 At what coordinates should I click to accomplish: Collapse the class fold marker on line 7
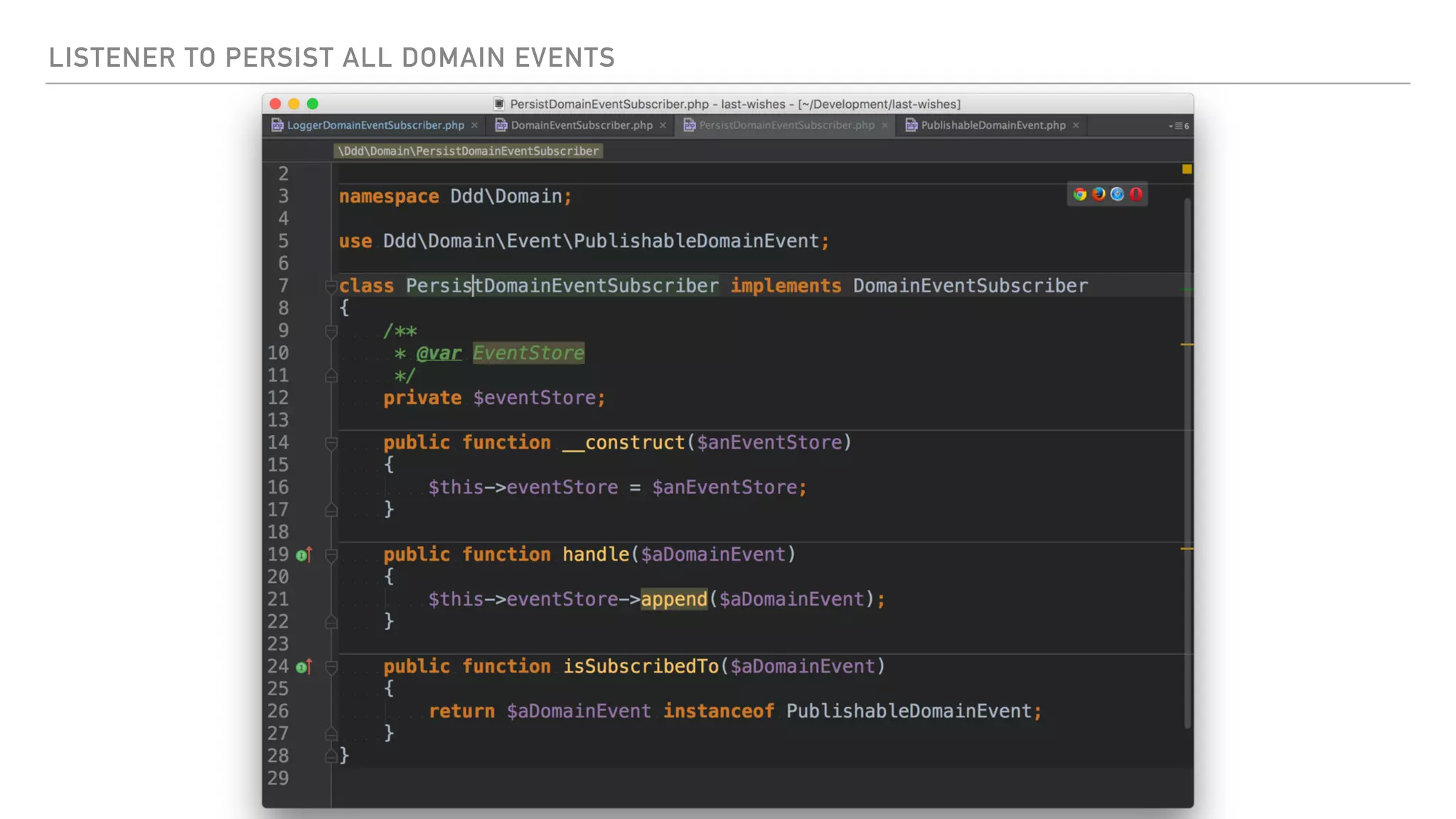[331, 287]
